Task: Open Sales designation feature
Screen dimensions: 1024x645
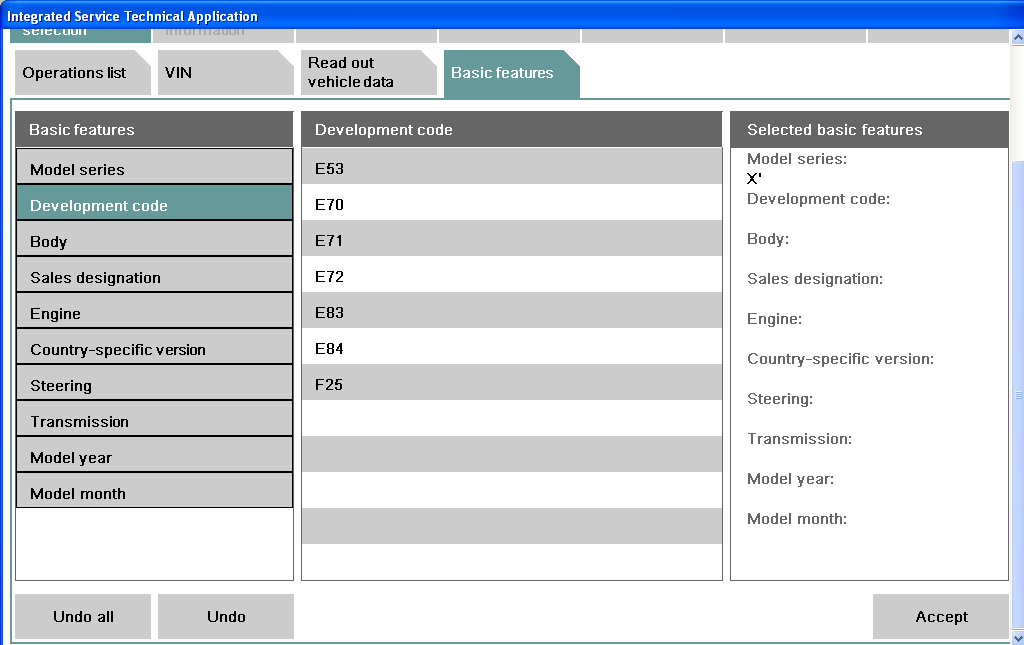Action: point(154,274)
